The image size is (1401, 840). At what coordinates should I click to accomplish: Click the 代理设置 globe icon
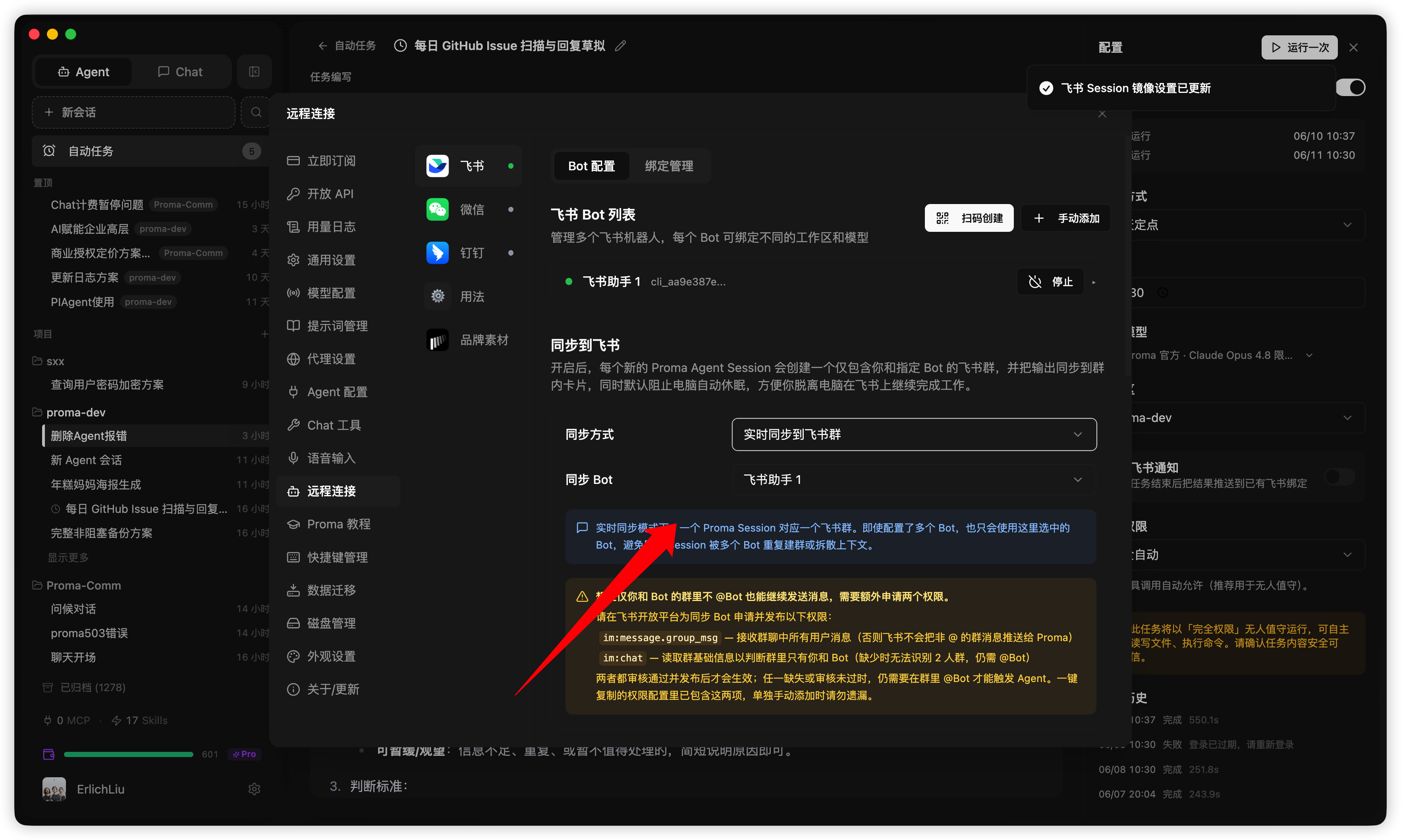click(x=293, y=359)
